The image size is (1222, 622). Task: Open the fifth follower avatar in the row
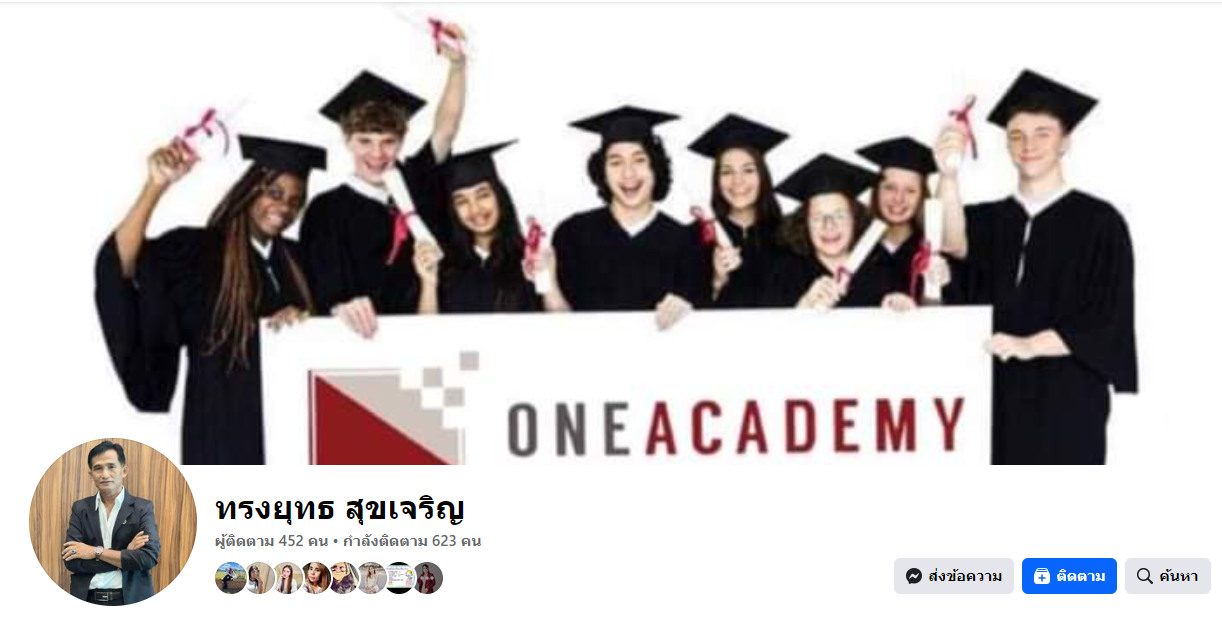click(x=343, y=578)
